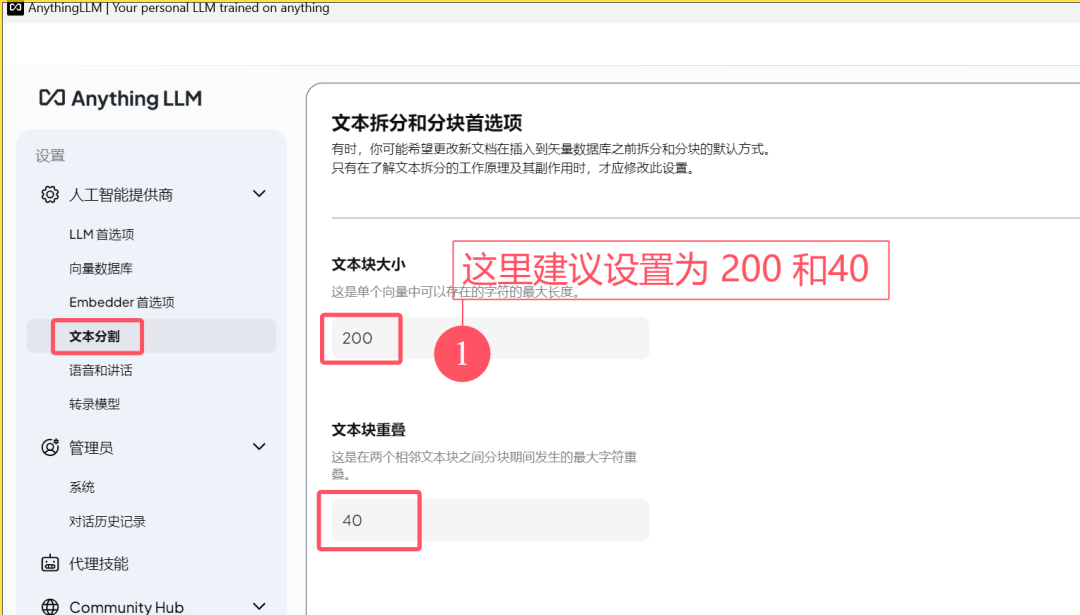The height and width of the screenshot is (615, 1080).
Task: Select the 文本分割 menu item
Action: (x=152, y=336)
